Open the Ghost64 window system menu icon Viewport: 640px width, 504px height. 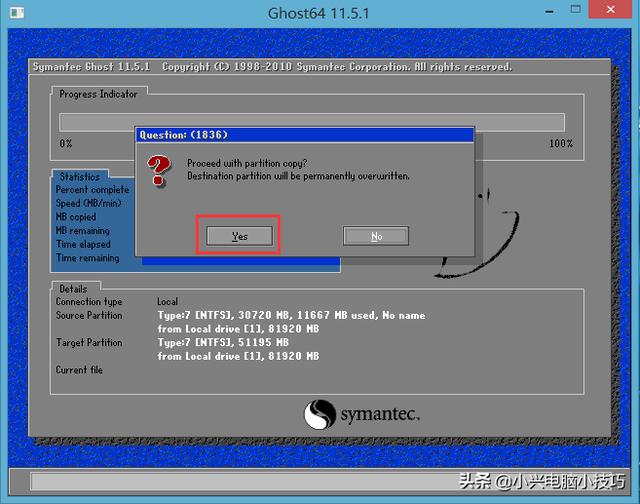tap(17, 13)
